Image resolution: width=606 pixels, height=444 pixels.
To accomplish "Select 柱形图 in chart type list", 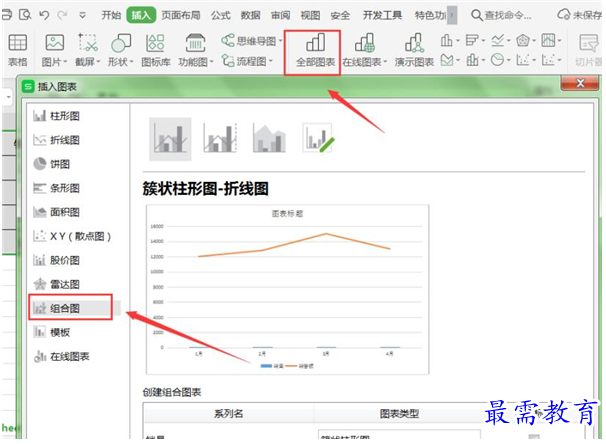I will tap(56, 116).
